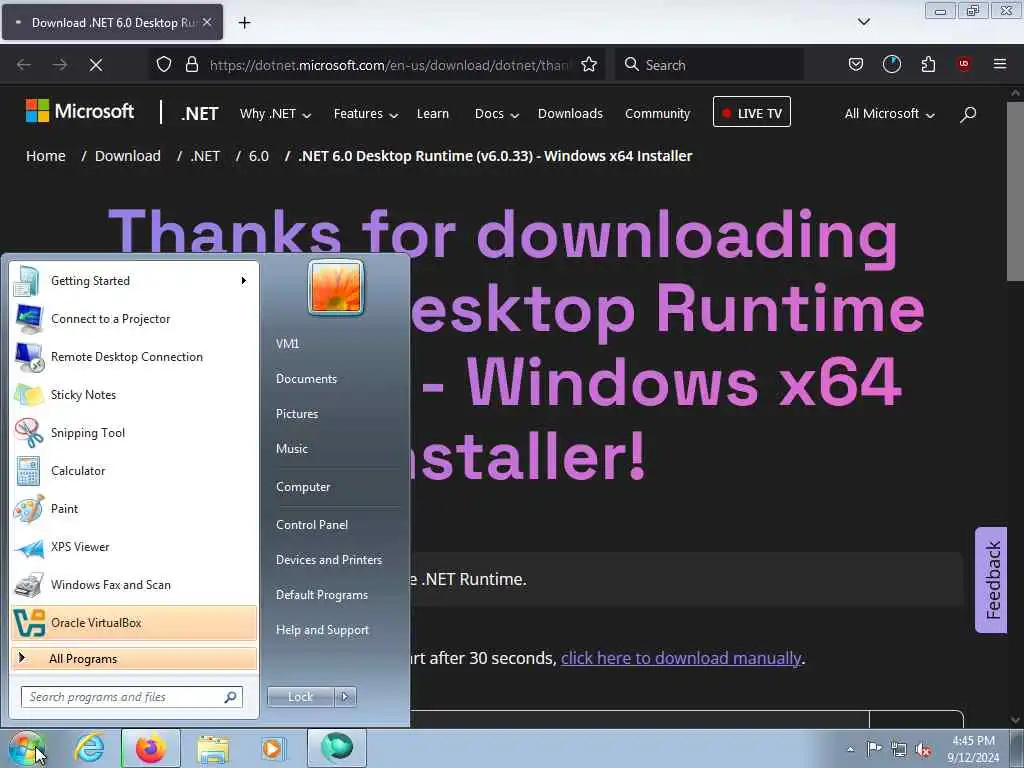1024x768 pixels.
Task: Open Help and Support
Action: click(322, 630)
